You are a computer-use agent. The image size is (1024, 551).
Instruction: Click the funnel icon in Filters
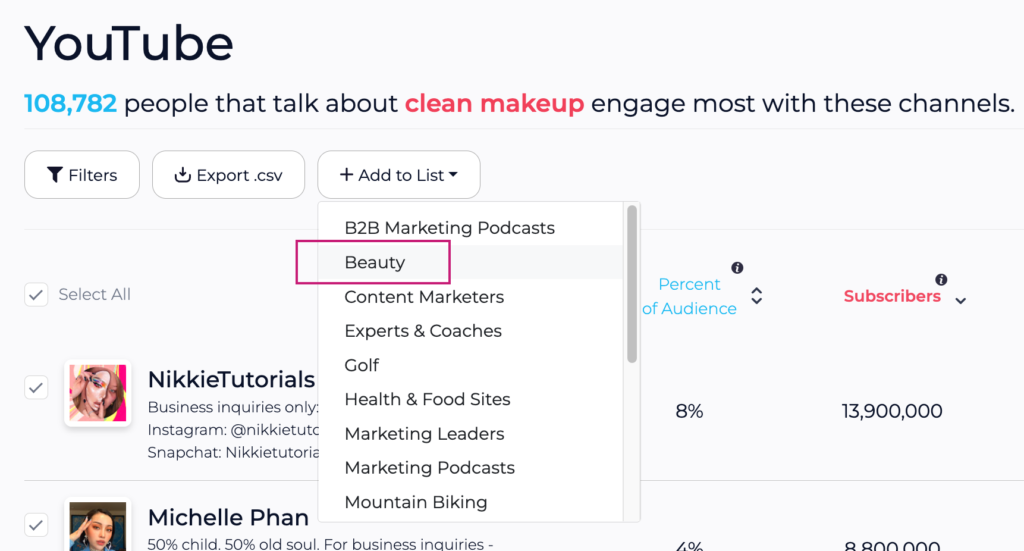tap(55, 174)
